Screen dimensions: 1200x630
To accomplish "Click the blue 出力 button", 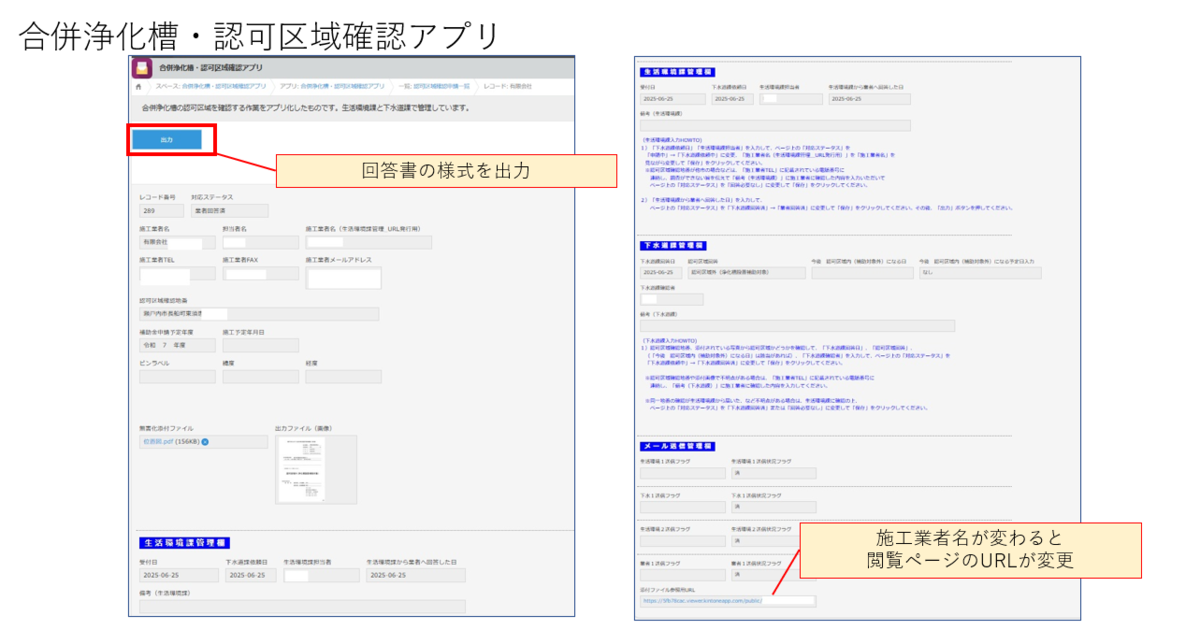I will point(167,140).
